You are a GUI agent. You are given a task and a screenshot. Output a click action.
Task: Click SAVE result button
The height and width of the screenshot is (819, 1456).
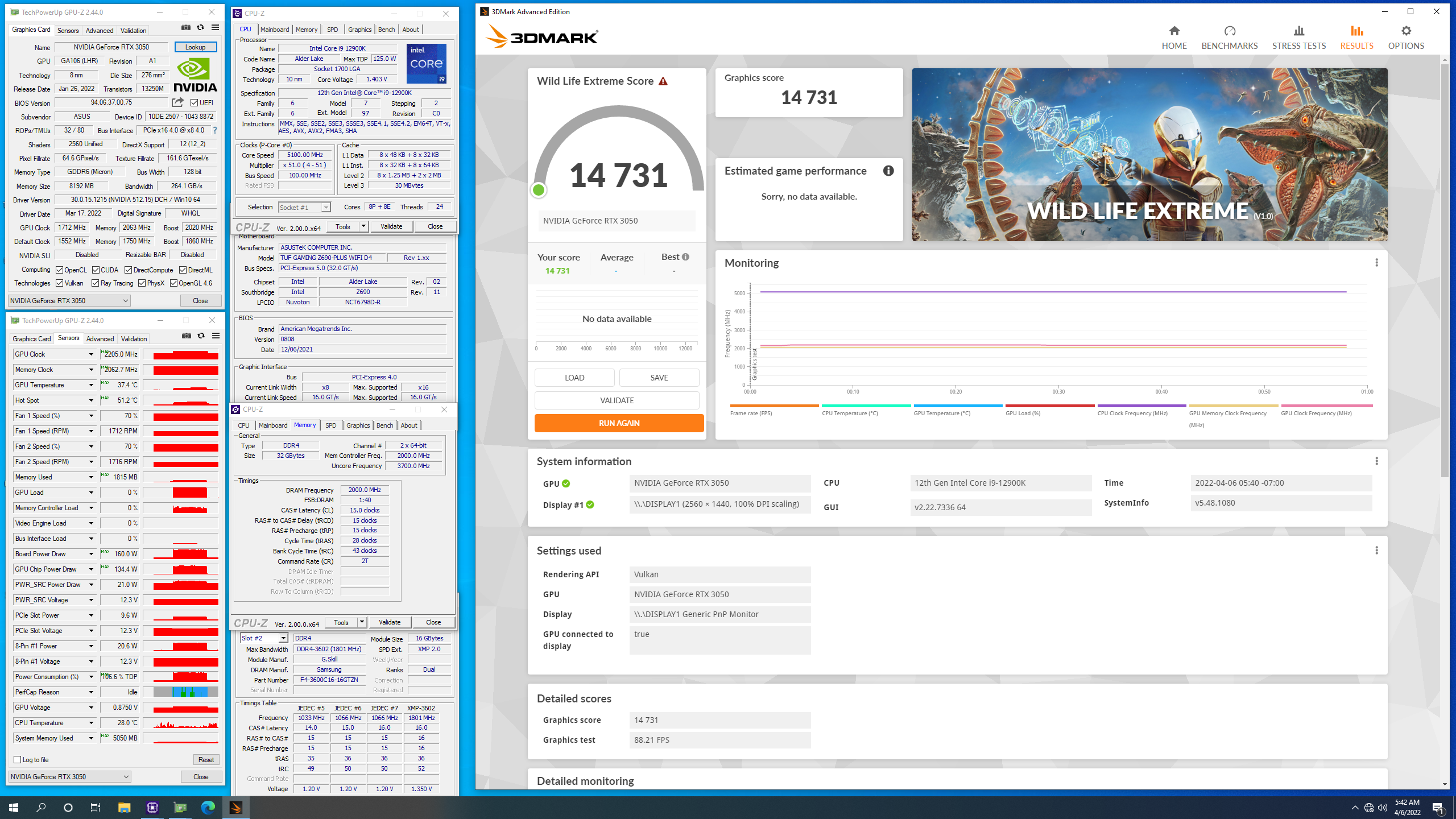tap(659, 378)
